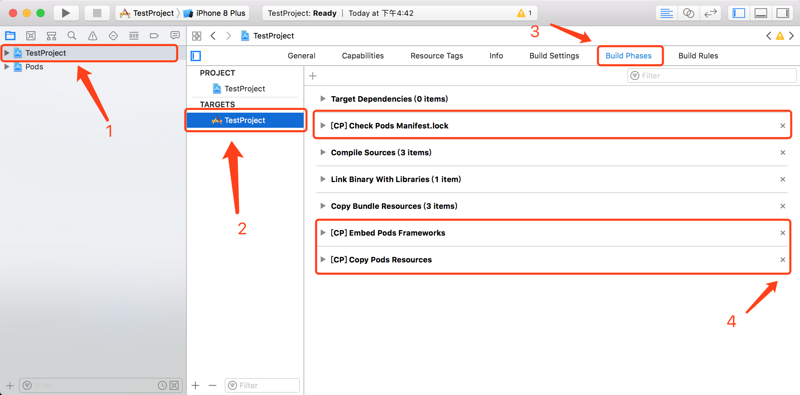This screenshot has width=800, height=395.
Task: Switch to the Resource Tags tab
Action: click(437, 56)
